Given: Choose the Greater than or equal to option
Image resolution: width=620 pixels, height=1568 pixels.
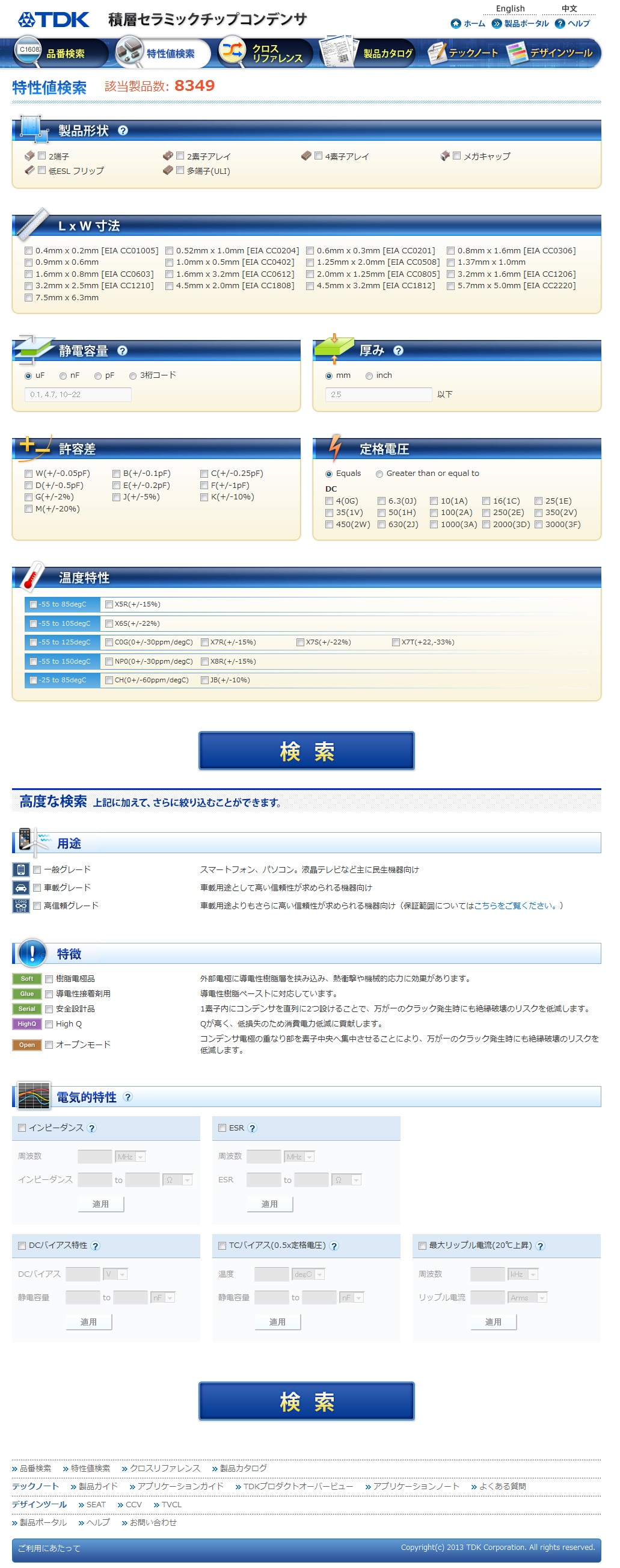Looking at the screenshot, I should pyautogui.click(x=379, y=474).
